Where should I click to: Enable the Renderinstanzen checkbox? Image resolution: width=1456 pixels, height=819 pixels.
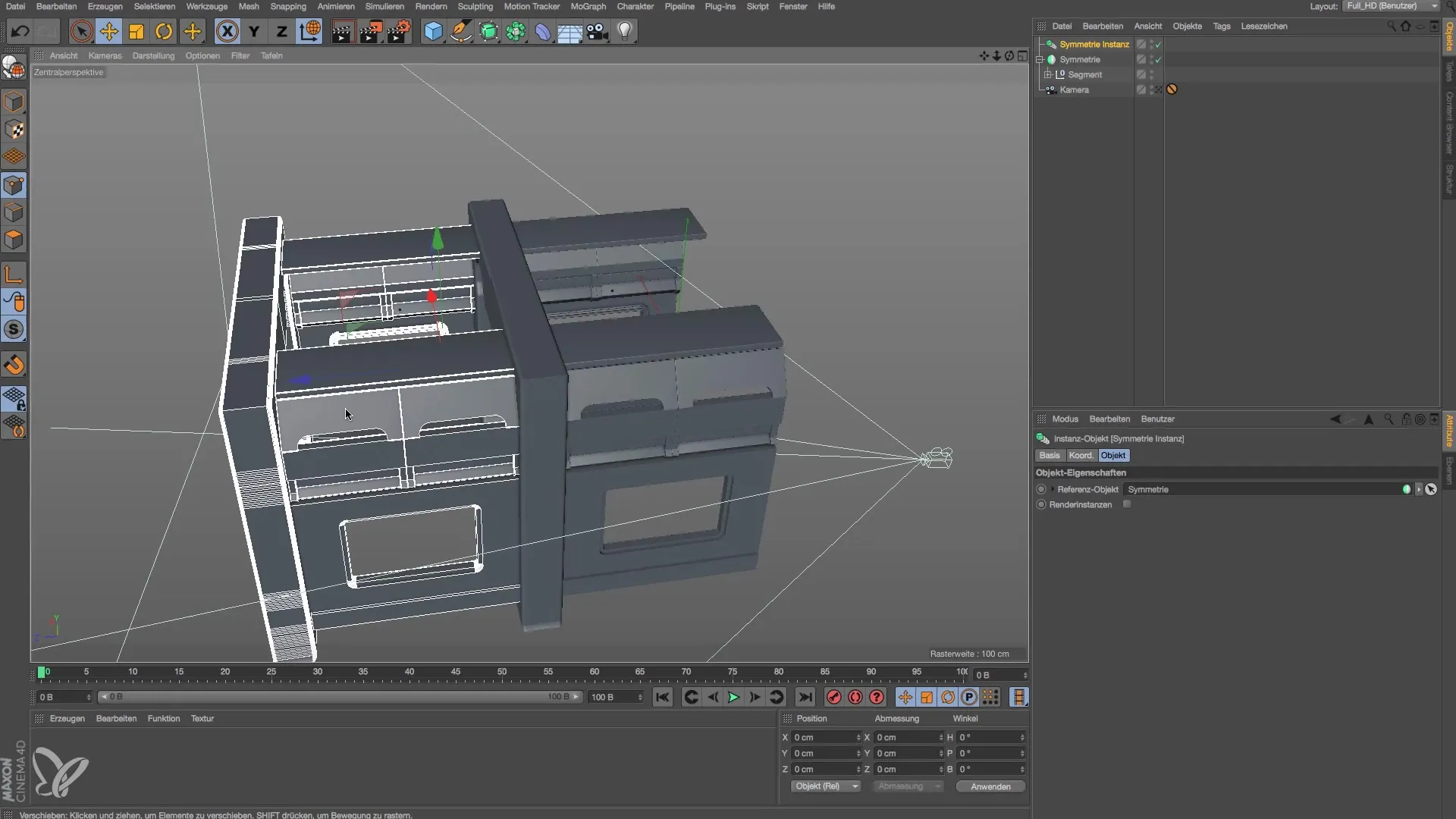(1127, 504)
